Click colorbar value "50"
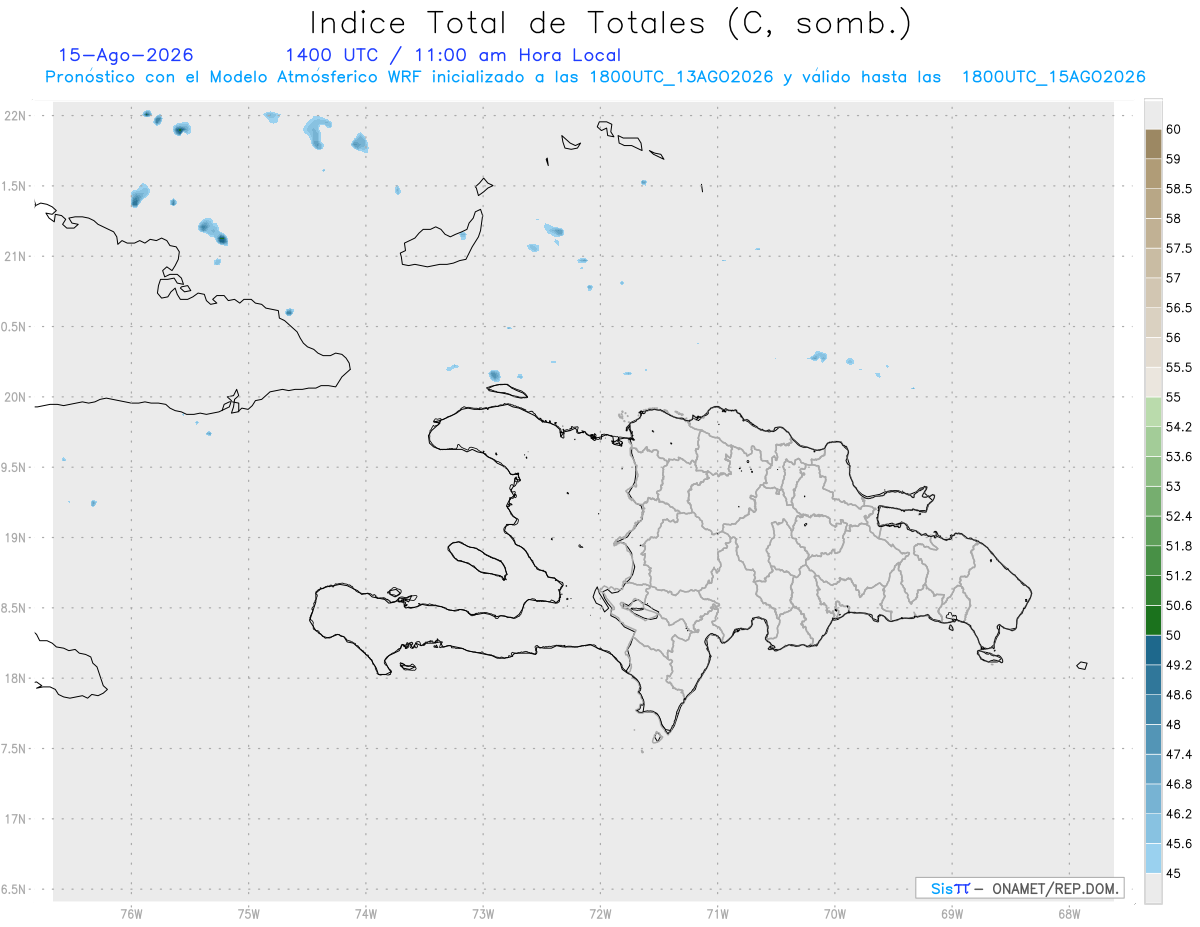 point(1173,635)
